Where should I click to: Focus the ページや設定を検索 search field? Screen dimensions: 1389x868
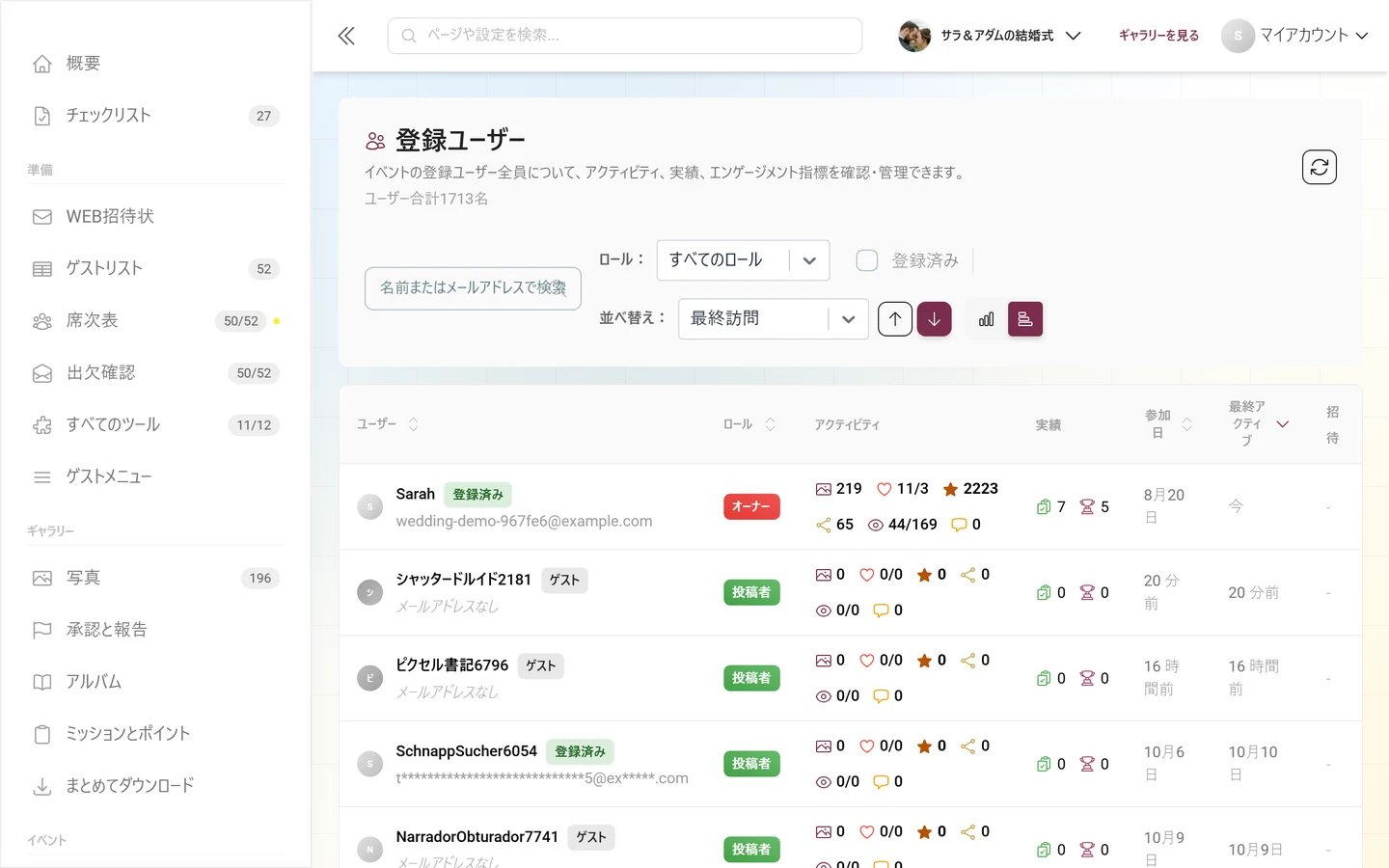[625, 36]
